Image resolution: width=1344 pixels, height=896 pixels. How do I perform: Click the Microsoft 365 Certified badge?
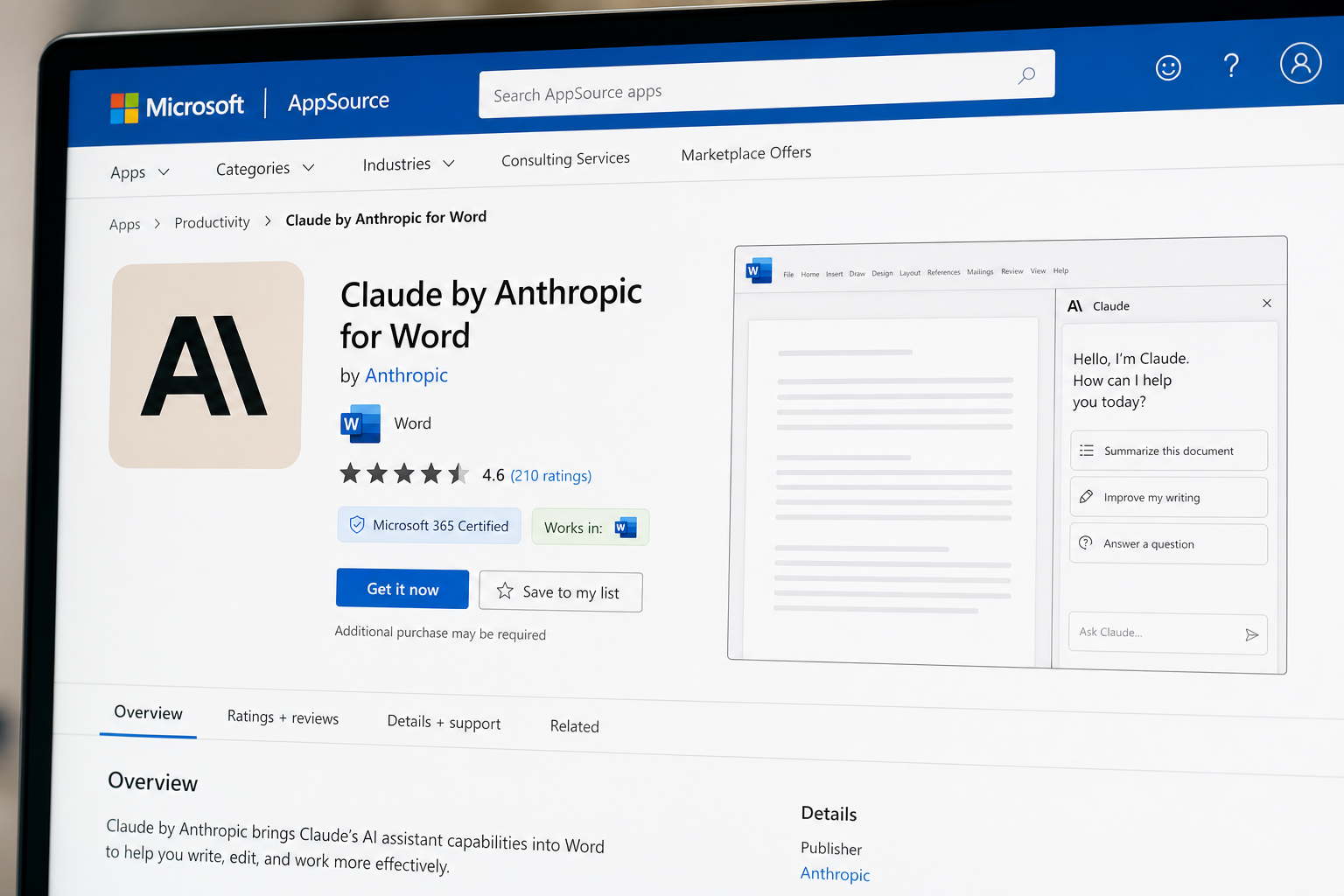(x=430, y=525)
